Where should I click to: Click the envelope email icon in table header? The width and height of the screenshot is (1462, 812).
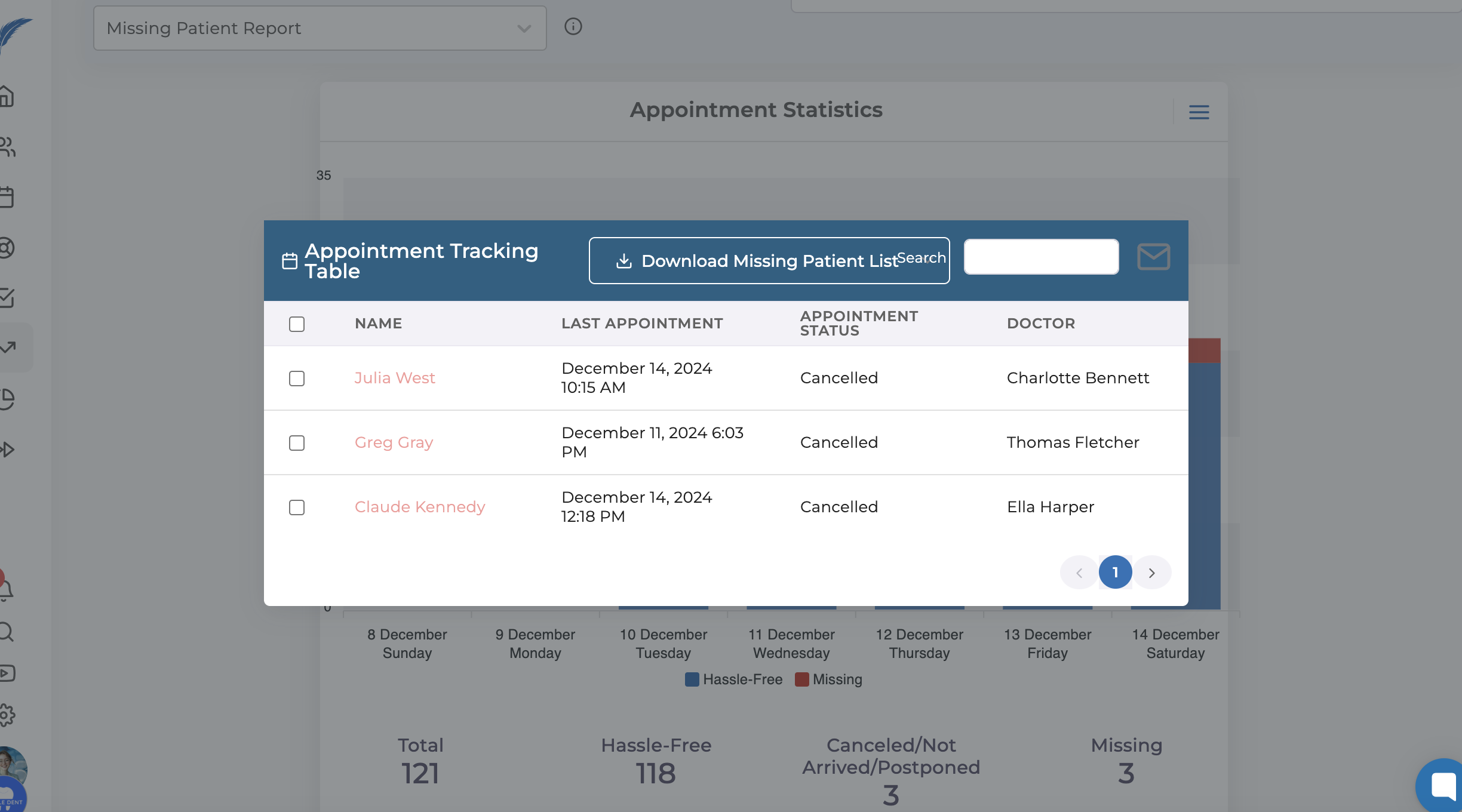(1153, 257)
